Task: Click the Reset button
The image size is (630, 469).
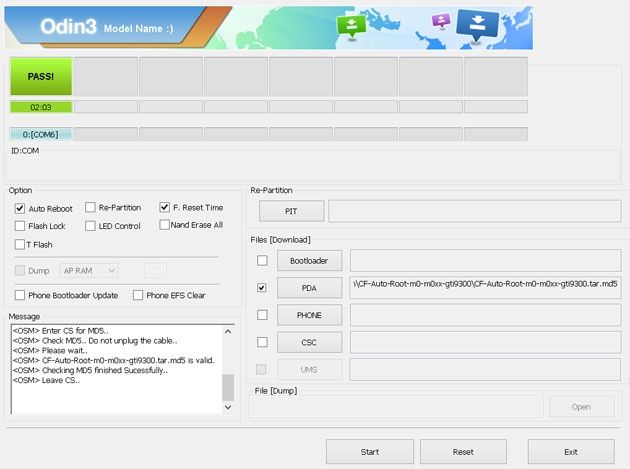Action: (463, 452)
